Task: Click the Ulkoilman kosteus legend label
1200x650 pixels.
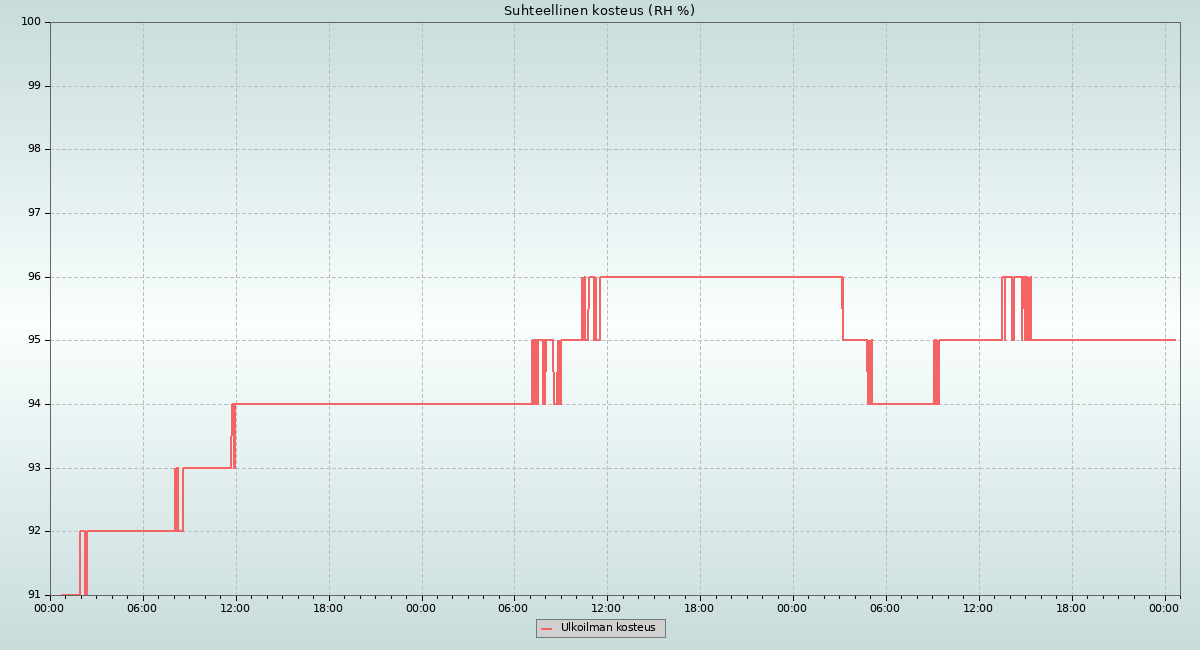Action: (608, 628)
